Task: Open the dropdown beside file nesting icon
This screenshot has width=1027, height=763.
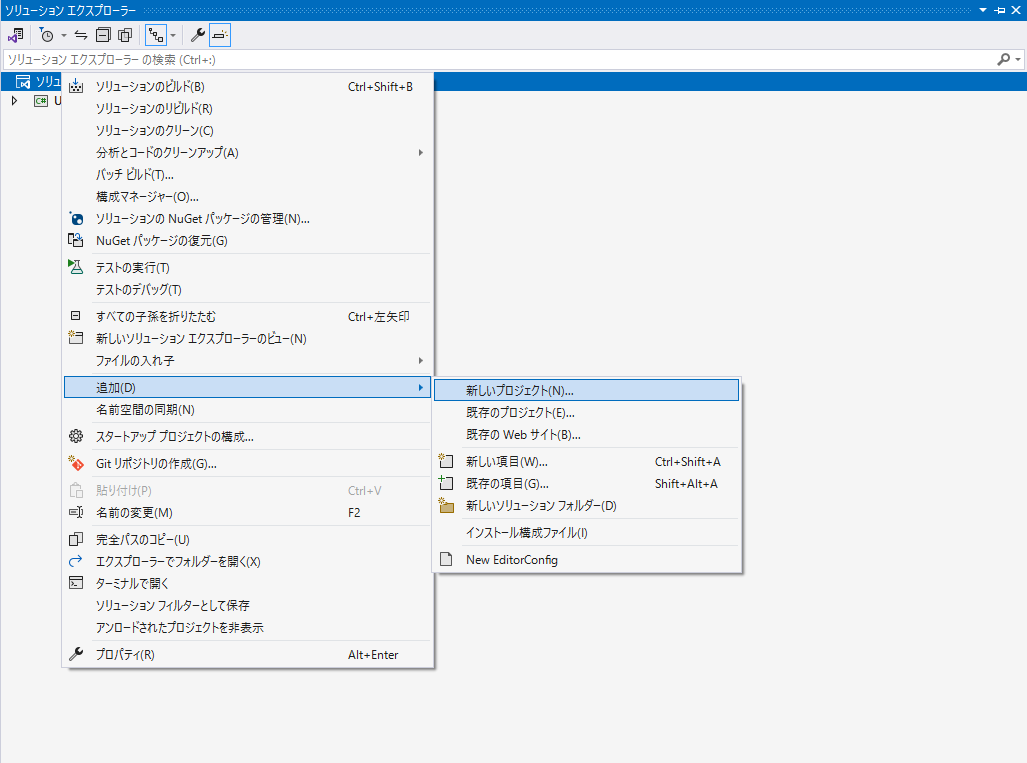Action: [173, 35]
